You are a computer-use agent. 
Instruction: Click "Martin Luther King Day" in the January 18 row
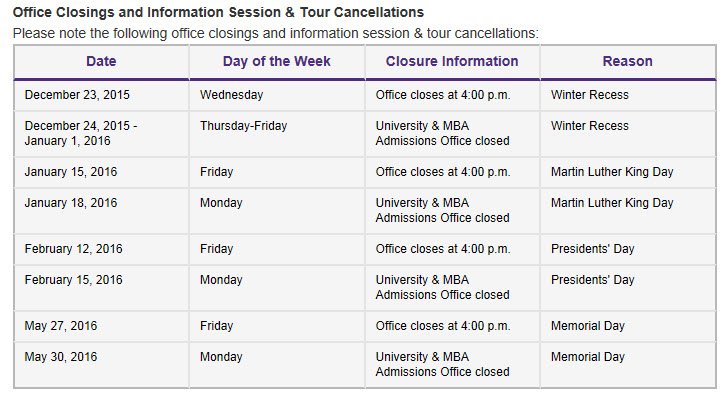pyautogui.click(x=612, y=203)
